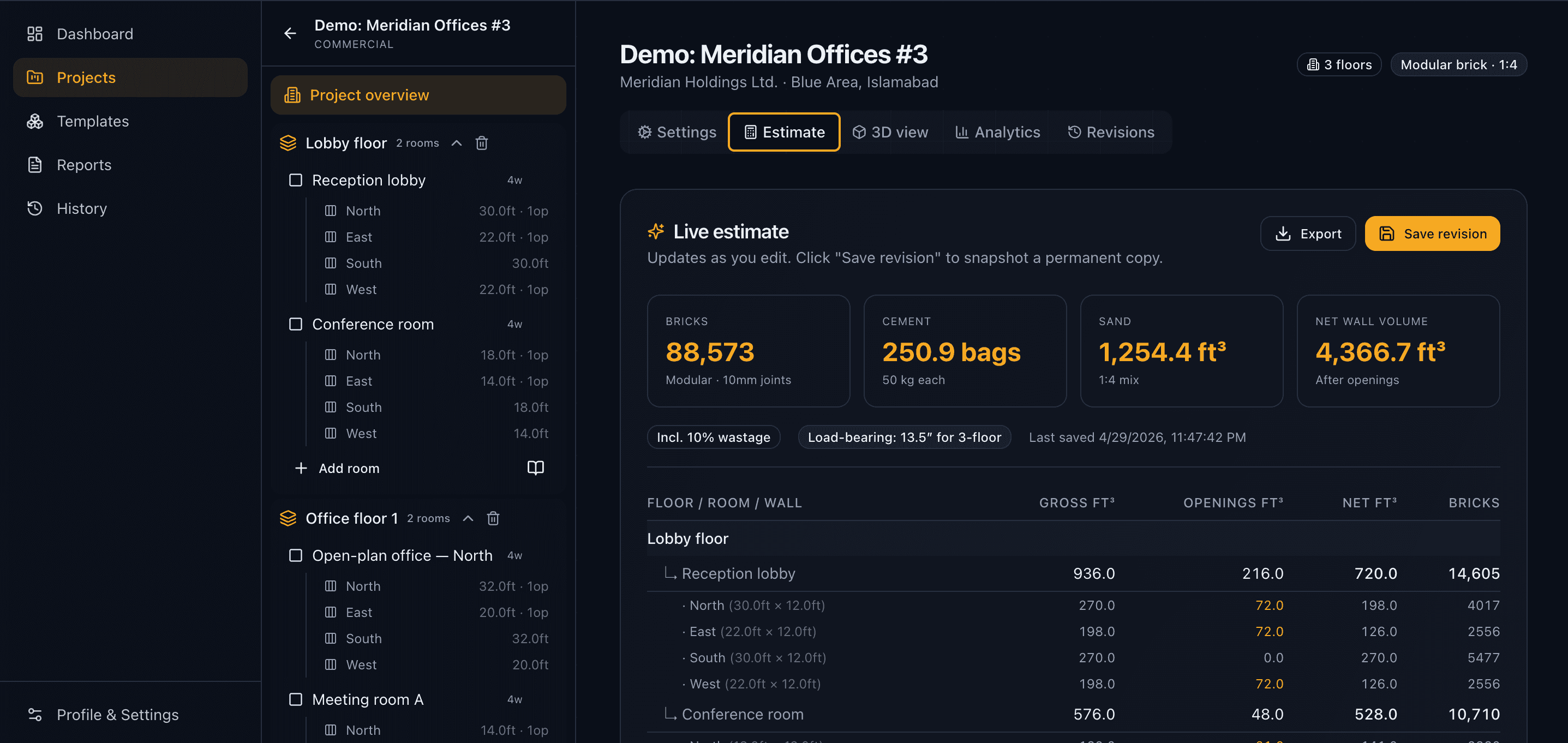Click the 3 floors building badge
Screen dimensions: 1568x743
click(1338, 64)
